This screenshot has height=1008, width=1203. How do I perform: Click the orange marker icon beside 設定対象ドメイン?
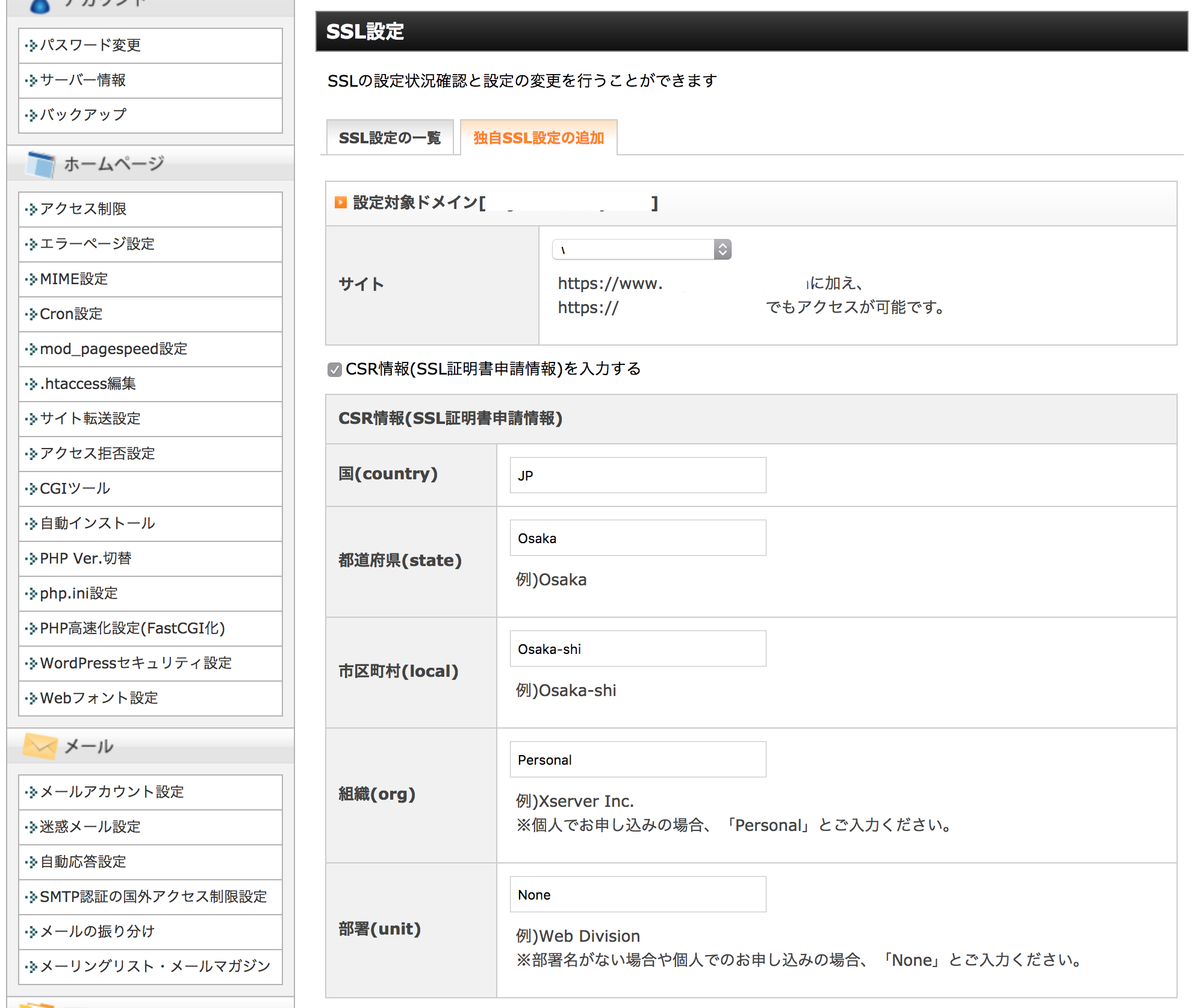click(x=340, y=204)
